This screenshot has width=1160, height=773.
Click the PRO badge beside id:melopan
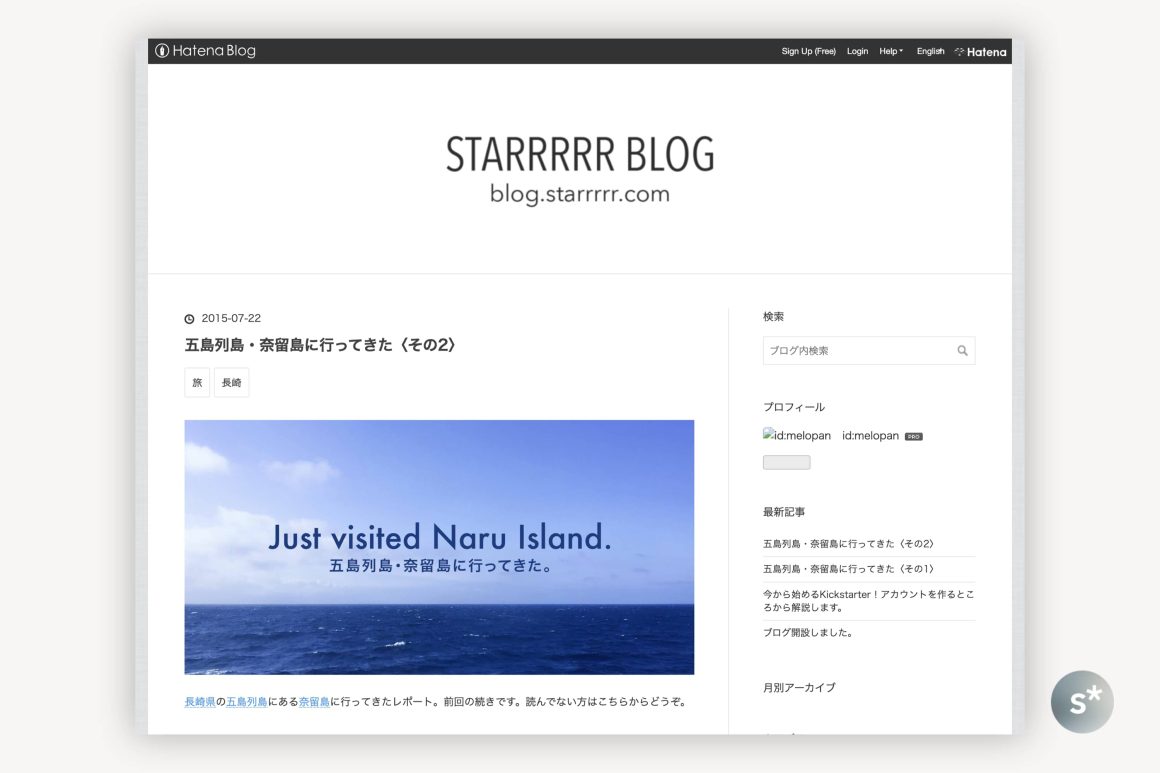(913, 437)
